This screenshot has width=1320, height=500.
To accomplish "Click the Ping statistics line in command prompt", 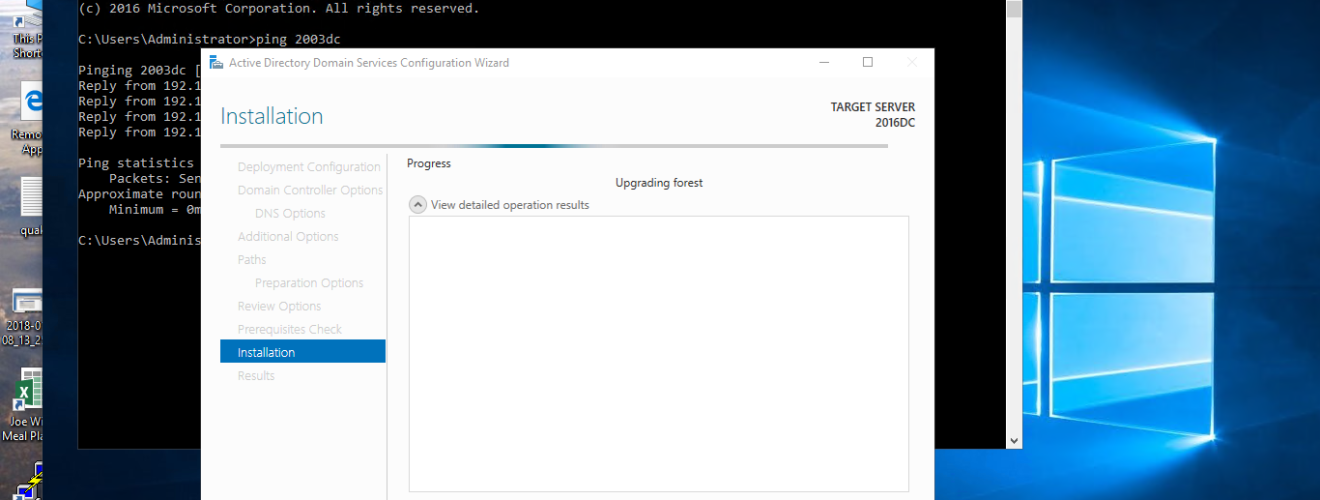I will point(136,162).
